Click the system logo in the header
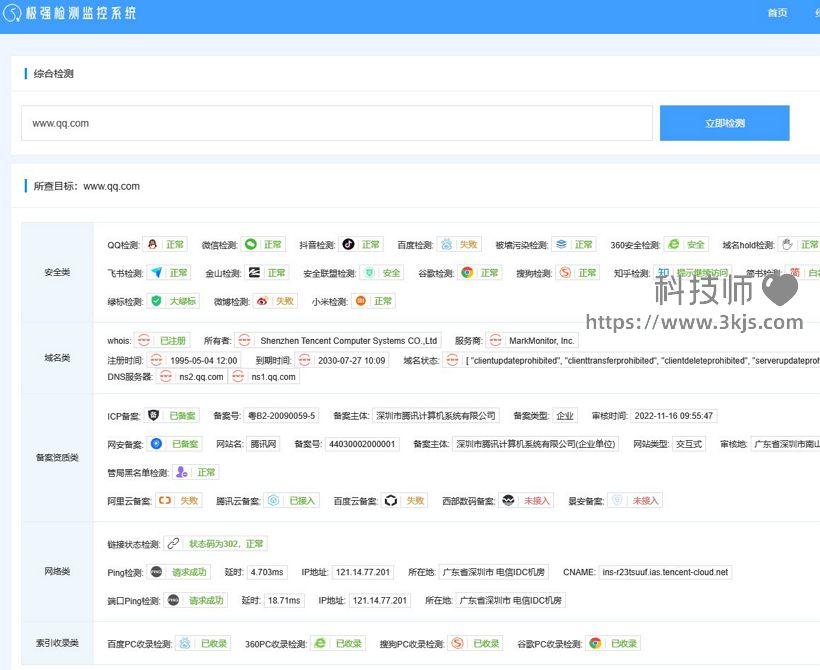This screenshot has height=670, width=820. click(12, 13)
